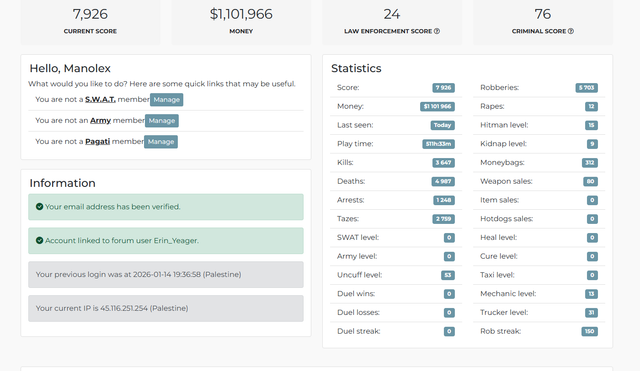Click the Arrests value badge
The width and height of the screenshot is (640, 371).
[444, 200]
